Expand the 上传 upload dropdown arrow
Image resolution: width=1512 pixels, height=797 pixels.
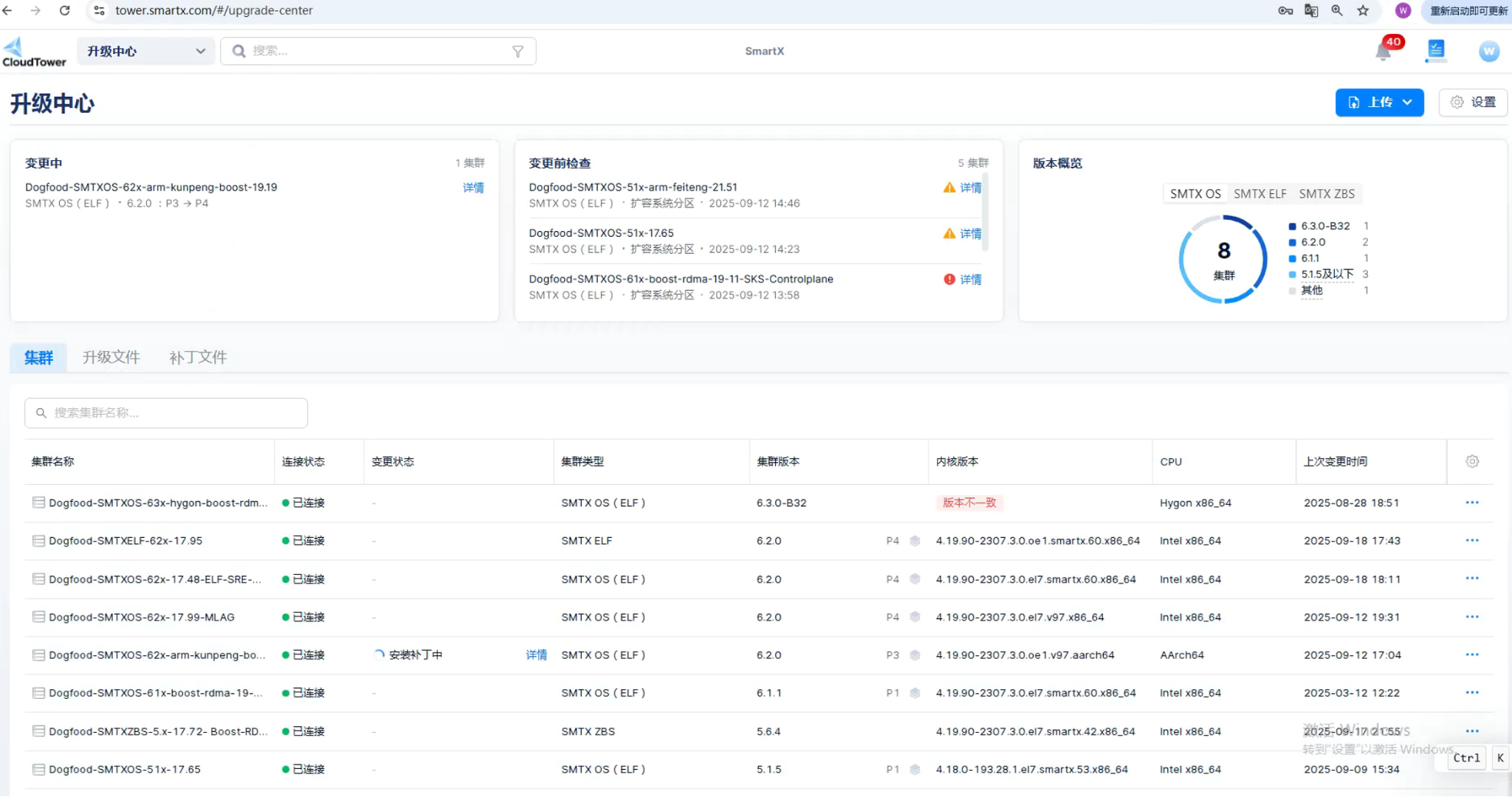1408,103
